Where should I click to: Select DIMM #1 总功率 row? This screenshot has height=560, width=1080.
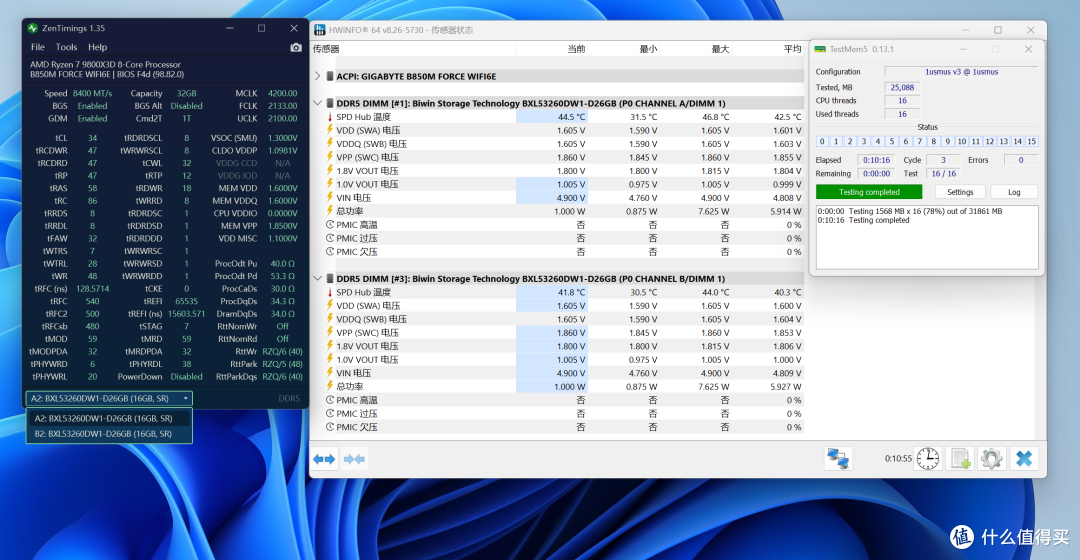(x=564, y=211)
